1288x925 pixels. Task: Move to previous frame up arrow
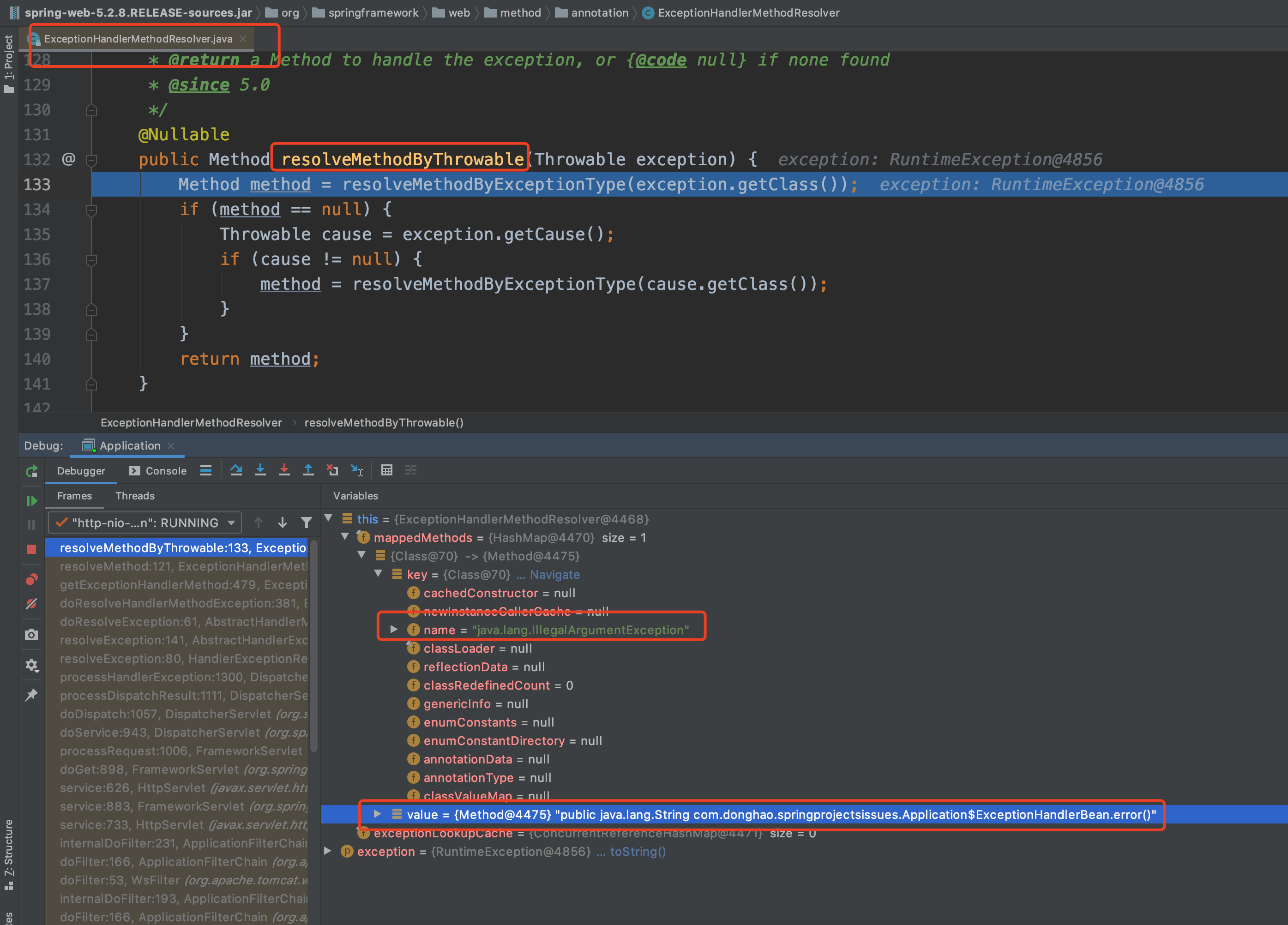[259, 523]
